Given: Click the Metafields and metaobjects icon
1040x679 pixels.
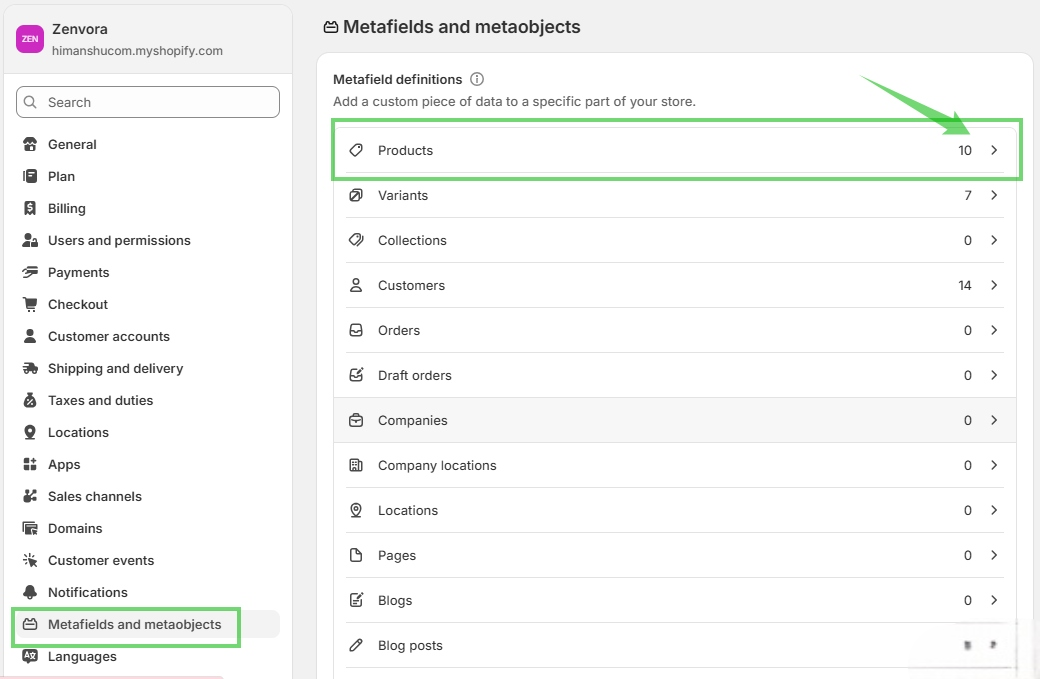Looking at the screenshot, I should 31,624.
